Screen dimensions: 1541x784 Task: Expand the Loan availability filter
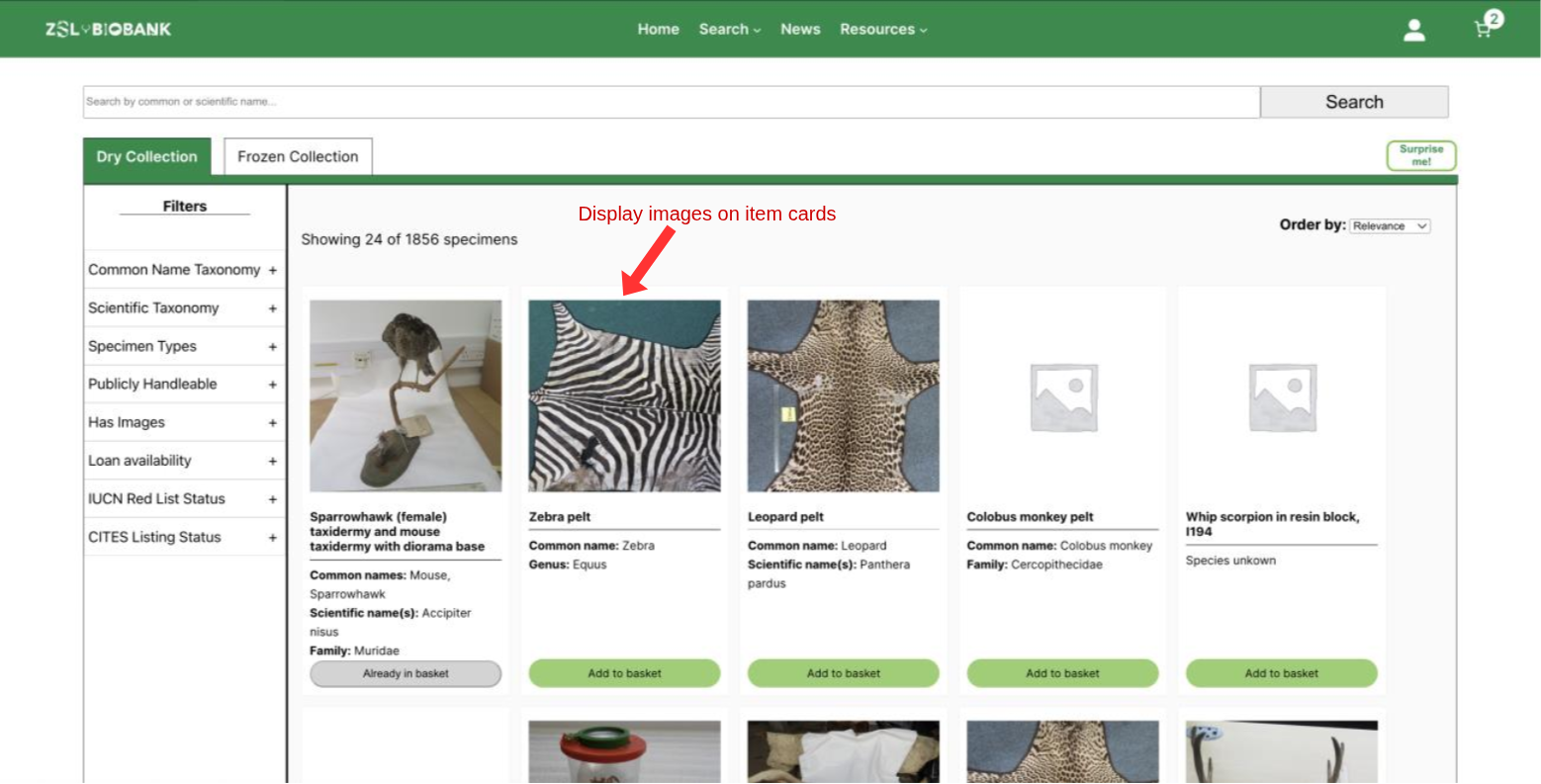click(x=184, y=461)
